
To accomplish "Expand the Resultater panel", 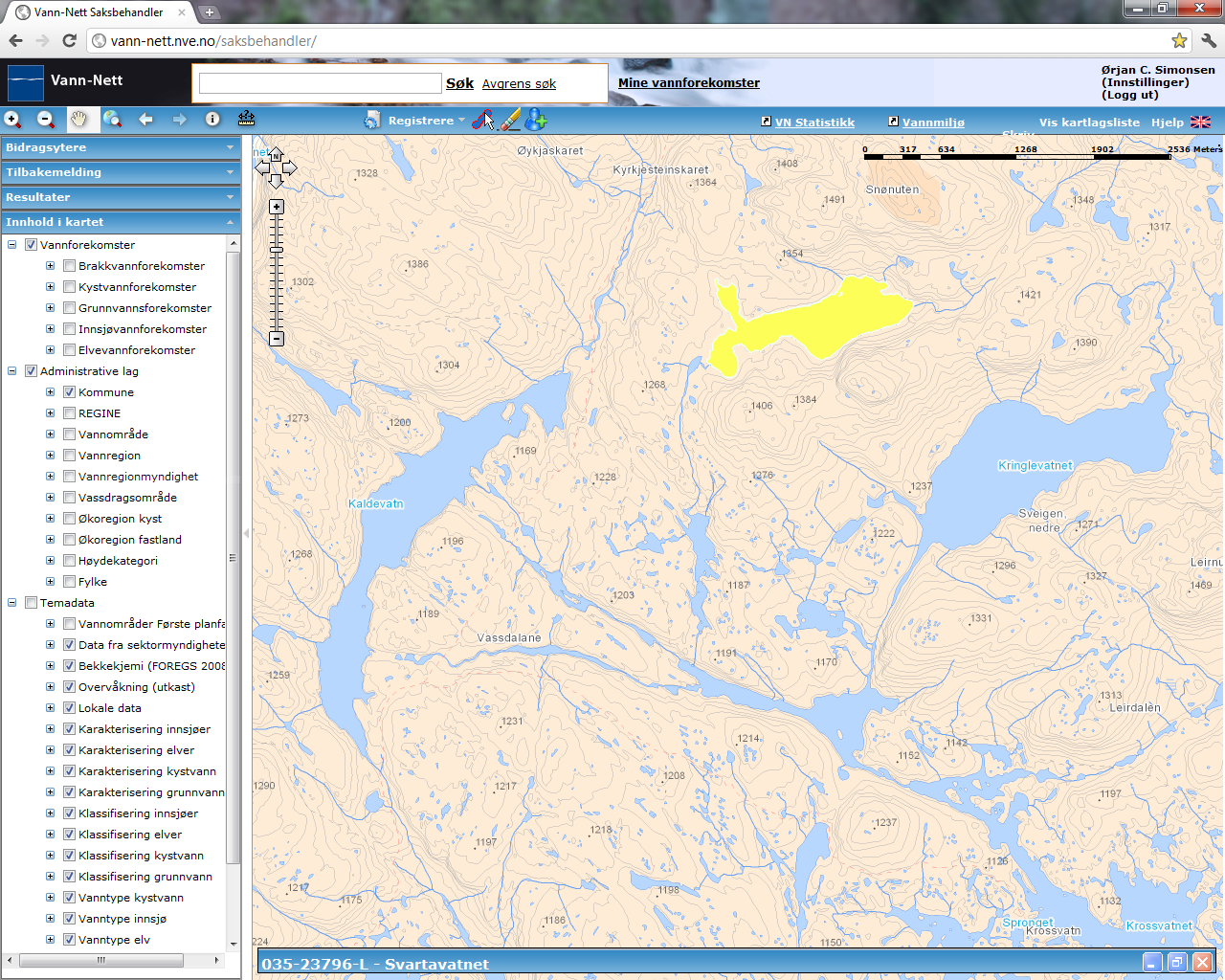I will coord(121,197).
